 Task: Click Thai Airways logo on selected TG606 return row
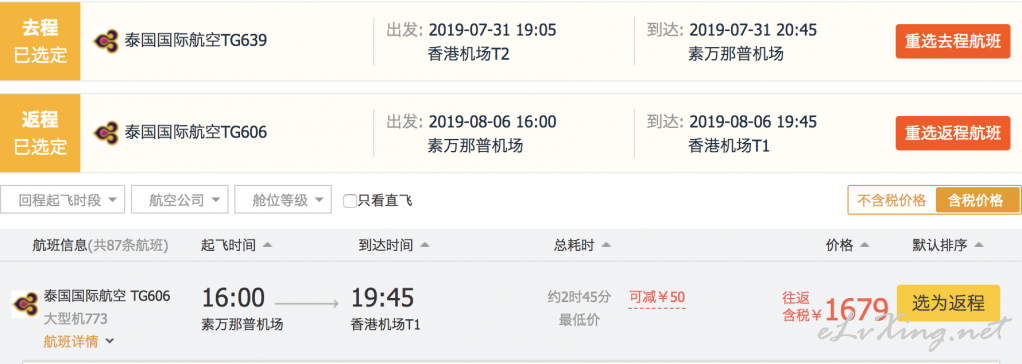[x=106, y=133]
